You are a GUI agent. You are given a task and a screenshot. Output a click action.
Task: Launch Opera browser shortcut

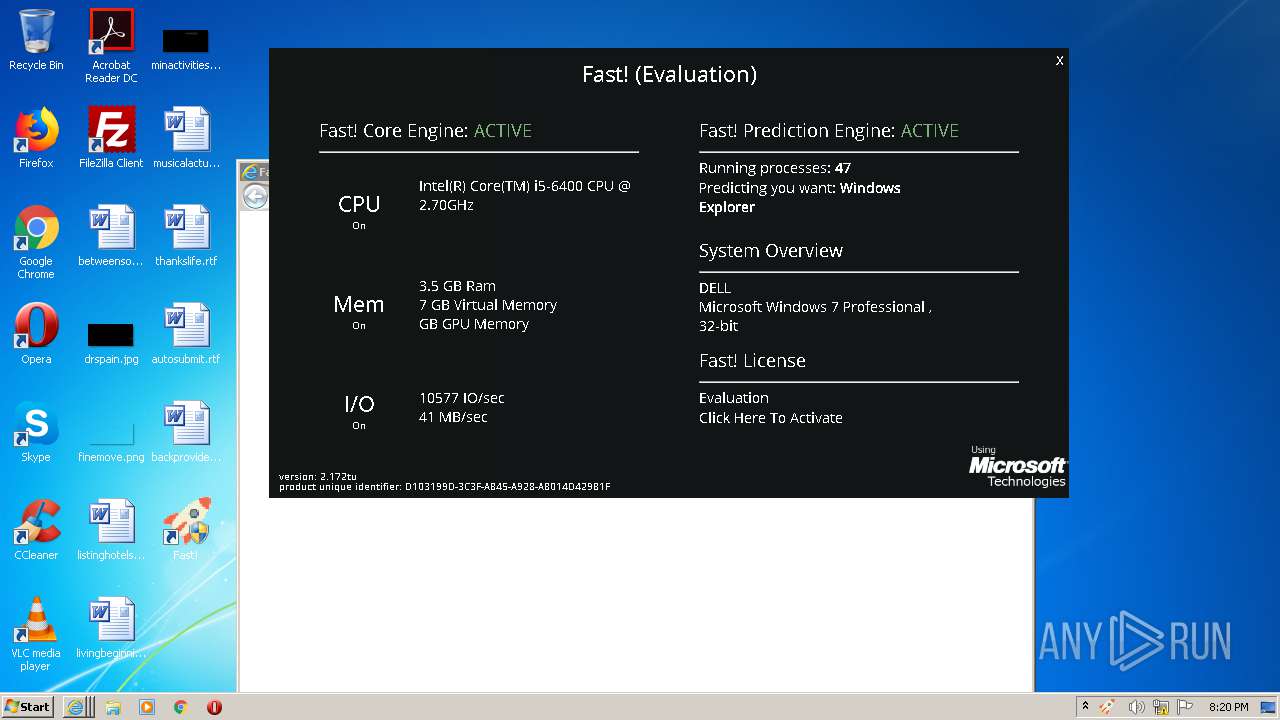[36, 334]
